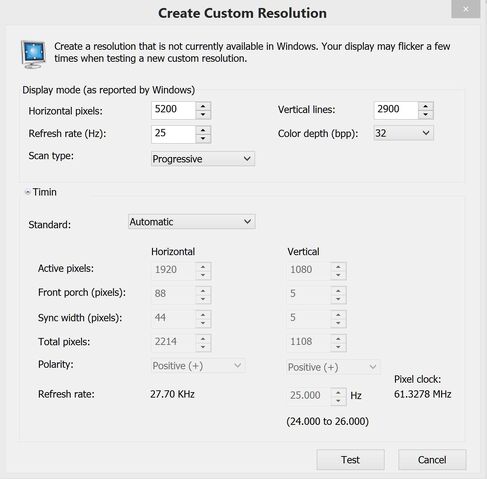This screenshot has width=487, height=479.
Task: Increase the vertical refresh rate 25.000 Hz stepper
Action: pyautogui.click(x=338, y=392)
